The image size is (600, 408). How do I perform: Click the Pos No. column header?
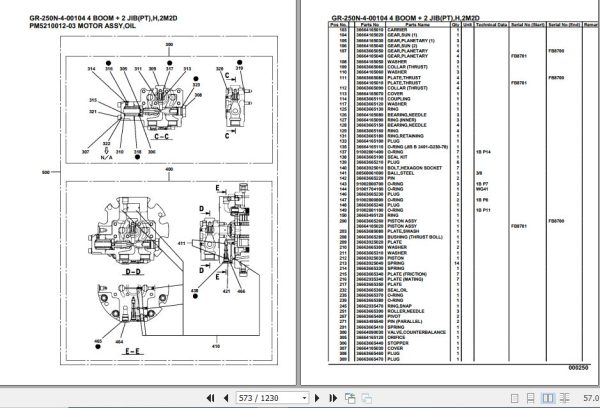[x=338, y=25]
